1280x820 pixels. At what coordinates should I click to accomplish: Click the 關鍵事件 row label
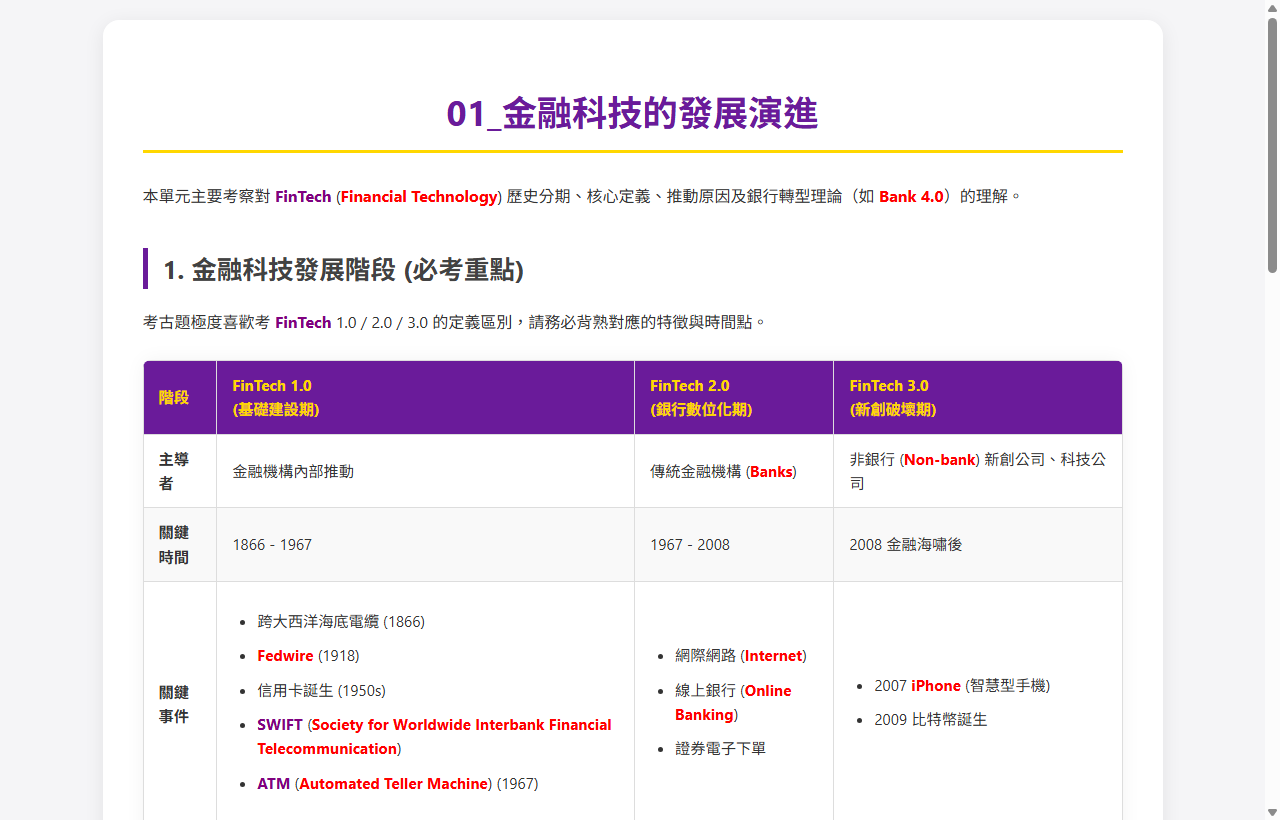pos(180,704)
